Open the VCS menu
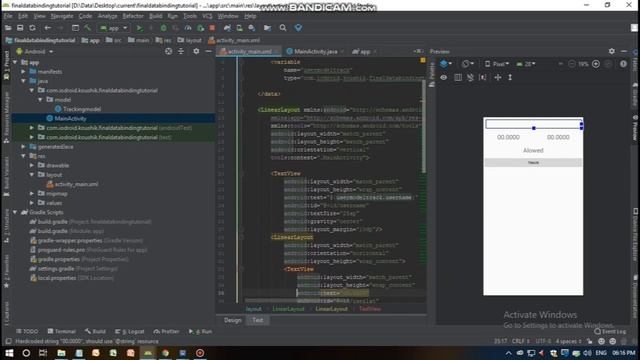The width and height of the screenshot is (640, 360). coord(207,16)
